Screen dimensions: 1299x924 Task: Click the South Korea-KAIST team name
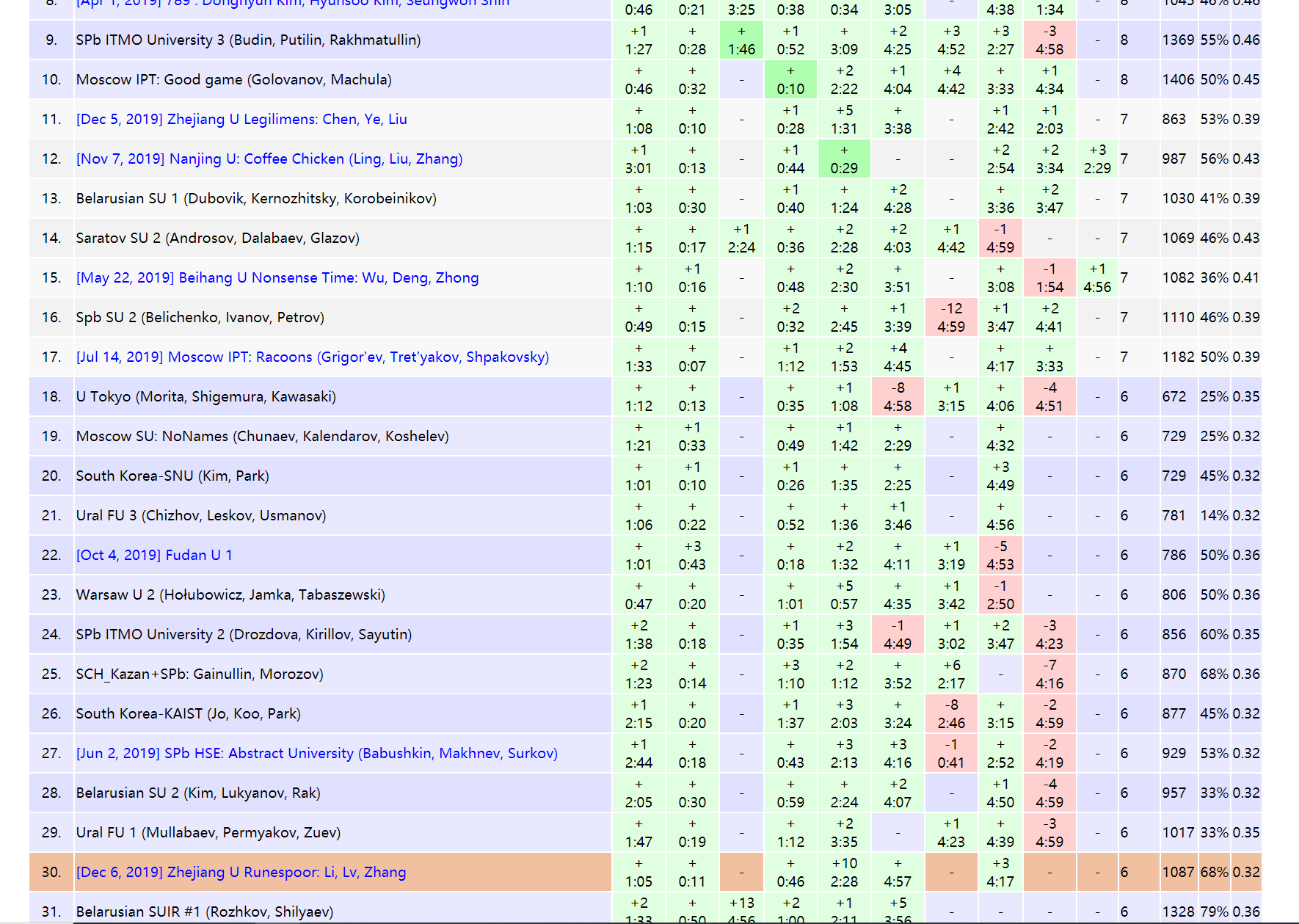click(x=189, y=714)
